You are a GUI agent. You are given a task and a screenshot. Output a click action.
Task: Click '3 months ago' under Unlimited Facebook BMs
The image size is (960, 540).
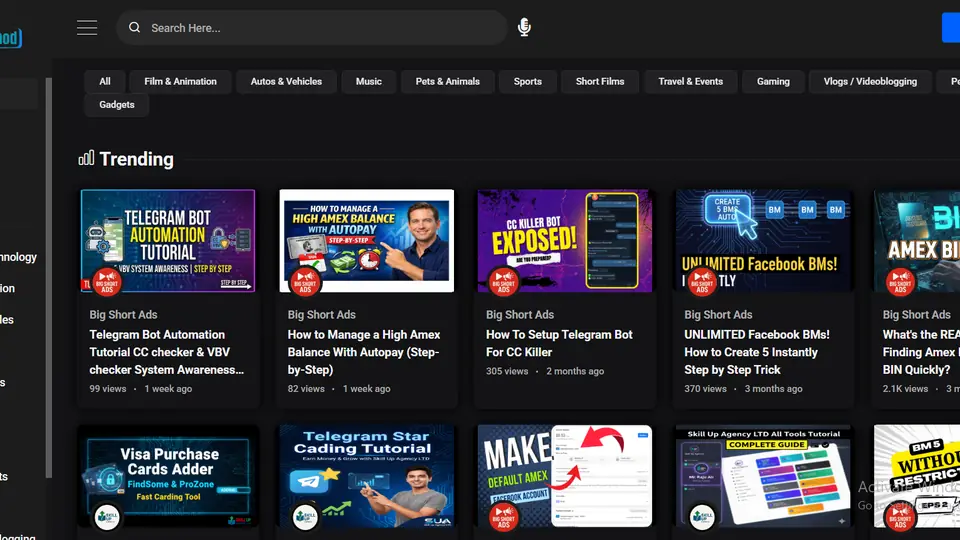click(x=773, y=389)
